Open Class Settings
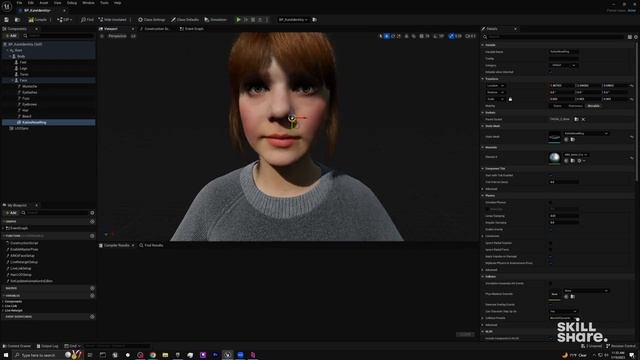640x360 pixels. [151, 20]
